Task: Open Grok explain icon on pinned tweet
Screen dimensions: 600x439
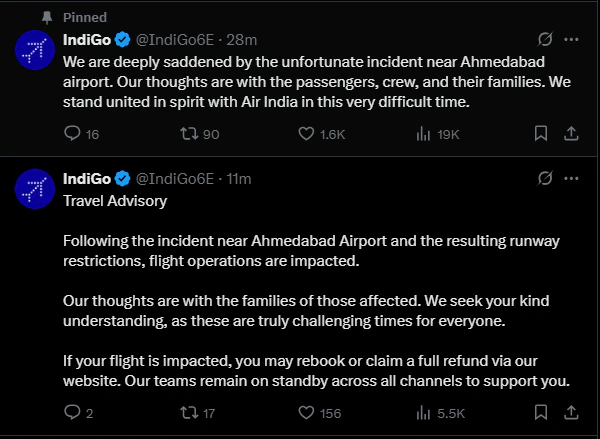Action: coord(545,39)
